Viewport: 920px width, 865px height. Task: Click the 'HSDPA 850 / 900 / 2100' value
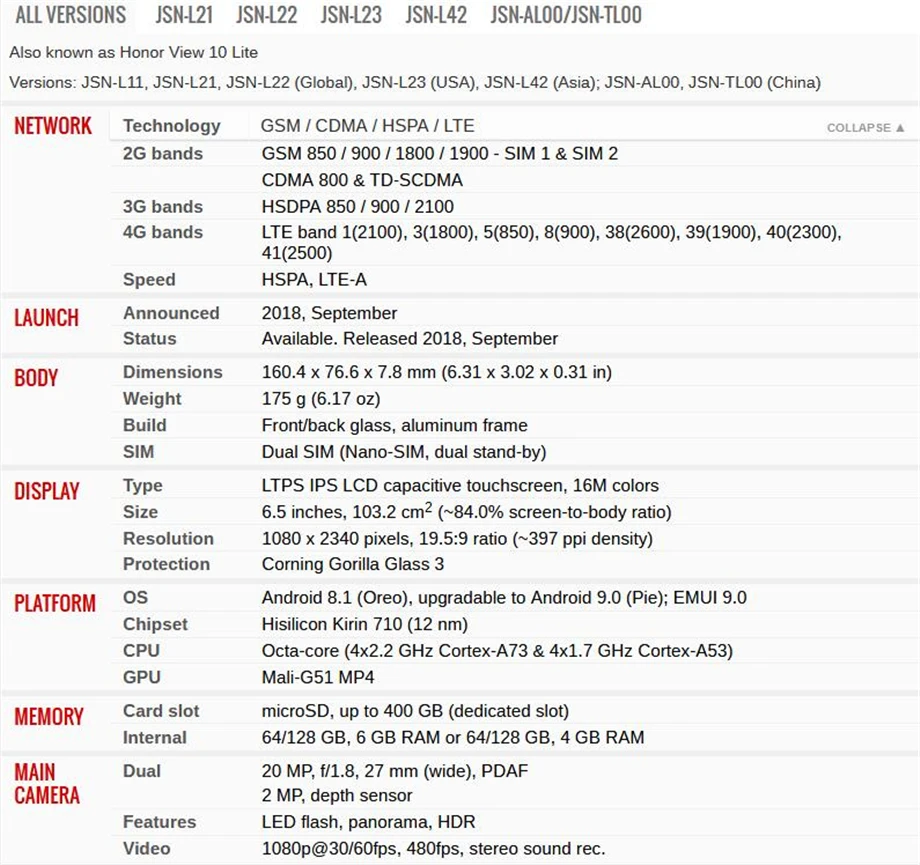pyautogui.click(x=357, y=207)
